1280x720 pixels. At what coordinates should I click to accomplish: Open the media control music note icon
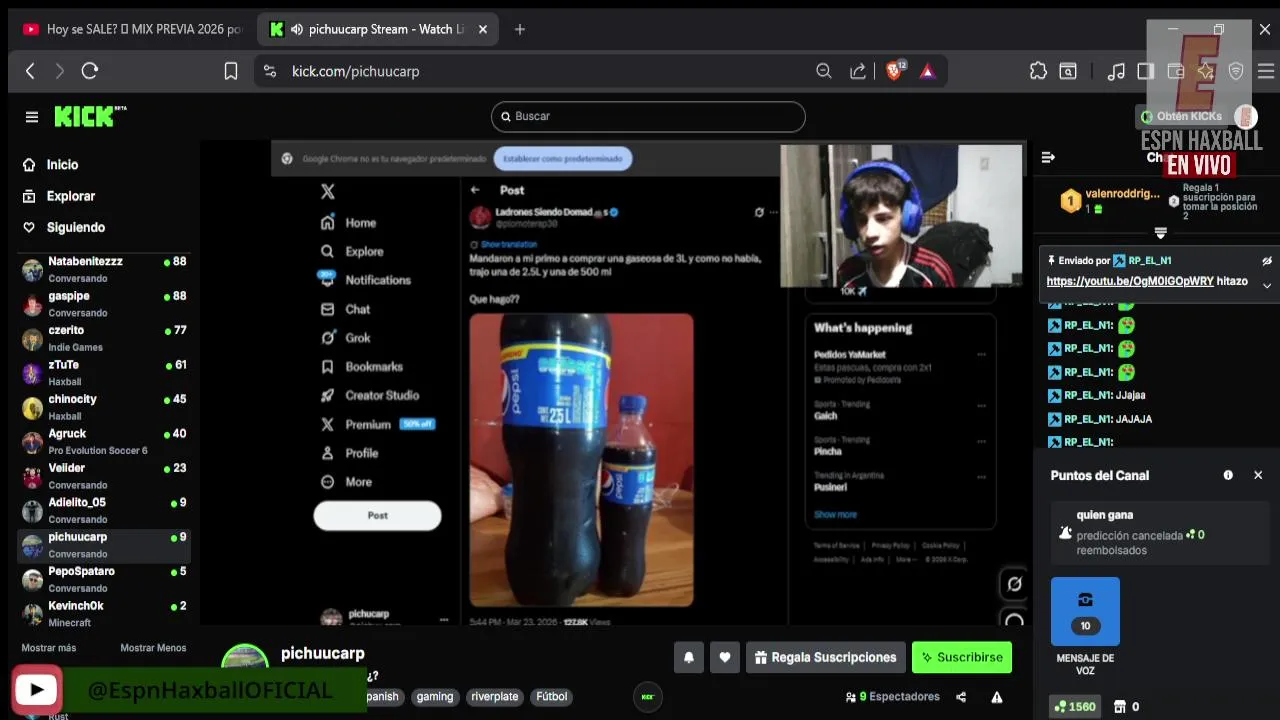[1116, 71]
